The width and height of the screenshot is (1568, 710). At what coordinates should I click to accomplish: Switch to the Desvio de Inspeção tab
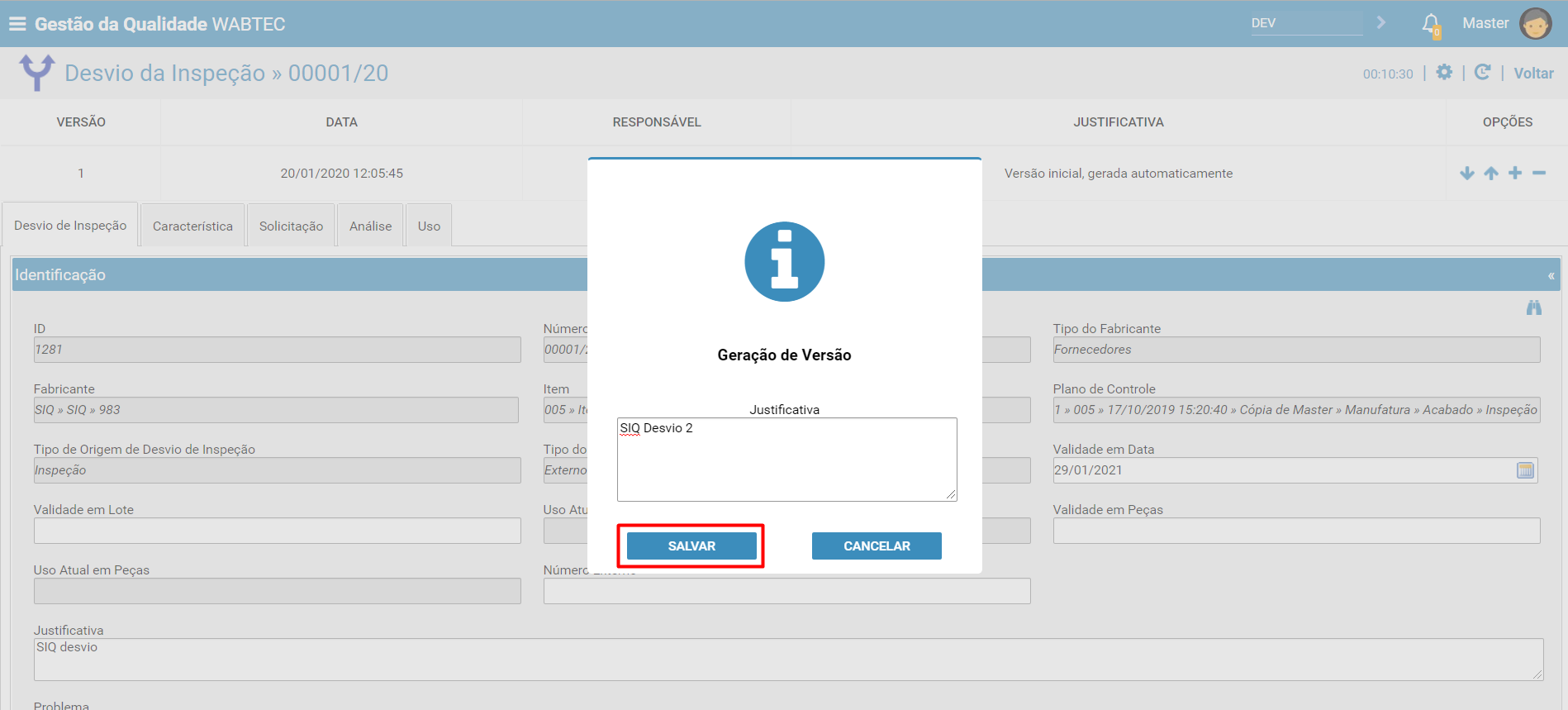[x=70, y=225]
